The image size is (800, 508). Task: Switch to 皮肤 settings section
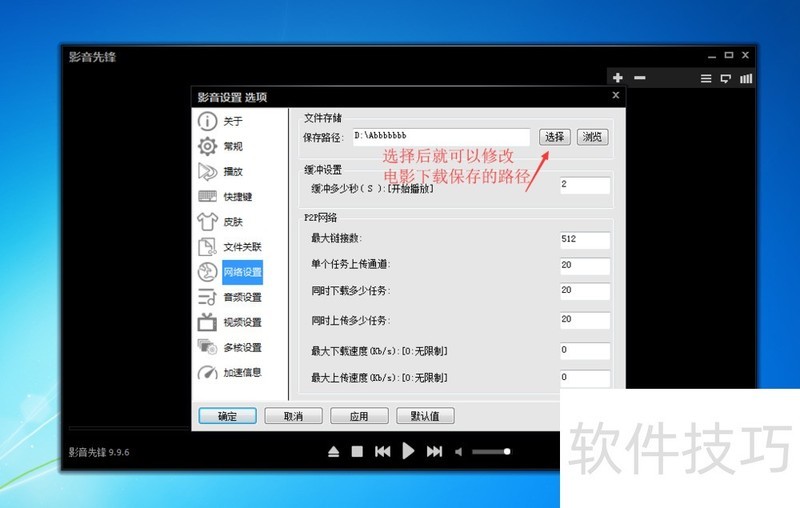(233, 222)
